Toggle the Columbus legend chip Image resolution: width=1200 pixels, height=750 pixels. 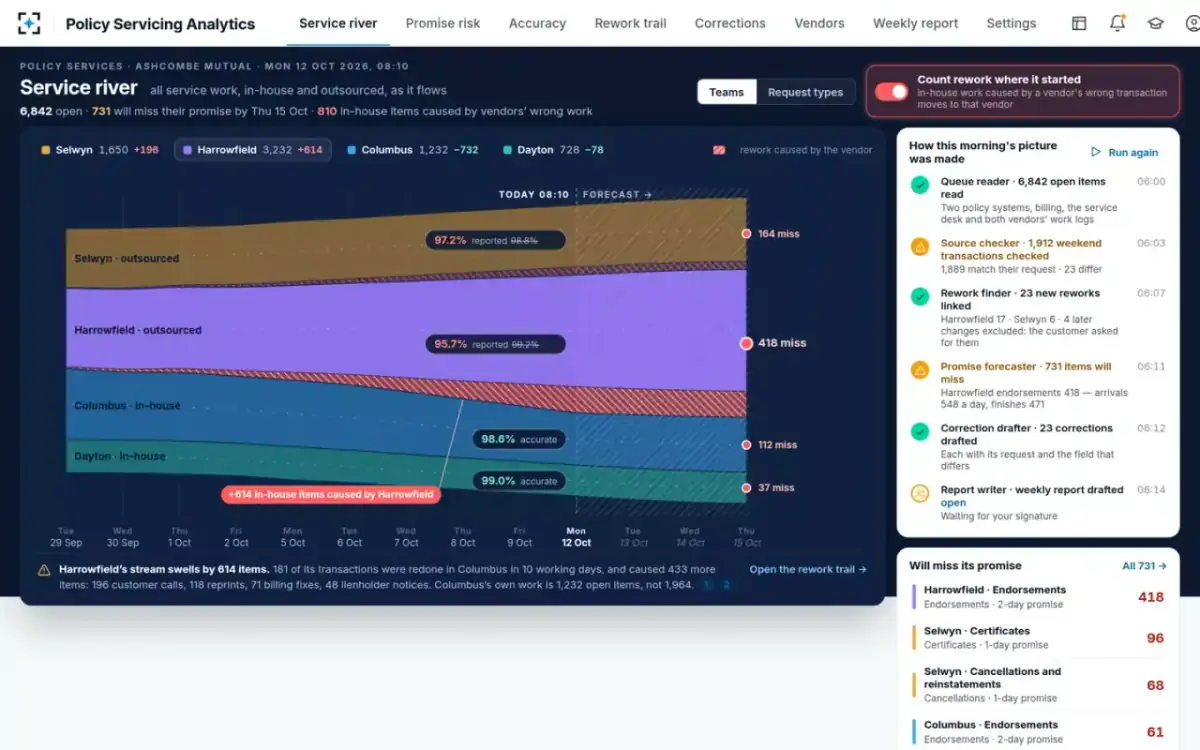(413, 150)
